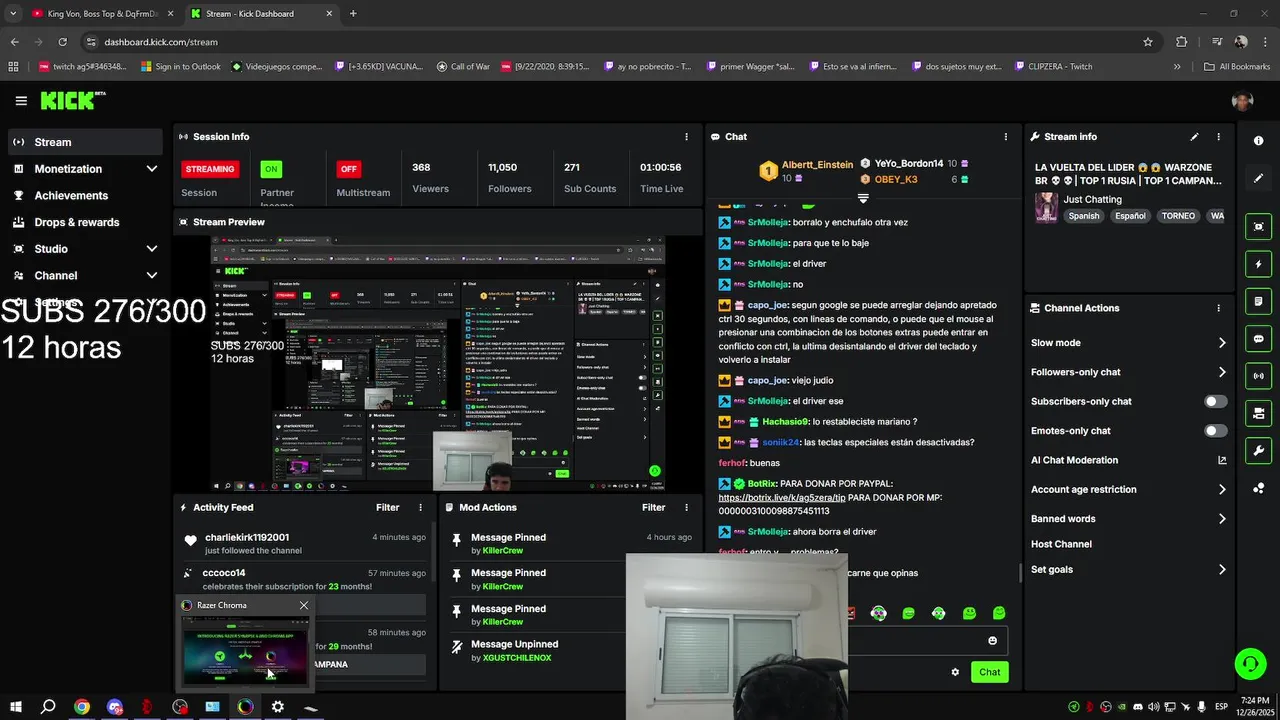The width and height of the screenshot is (1280, 720).
Task: Open Achievements in left sidebar
Action: pos(85,196)
